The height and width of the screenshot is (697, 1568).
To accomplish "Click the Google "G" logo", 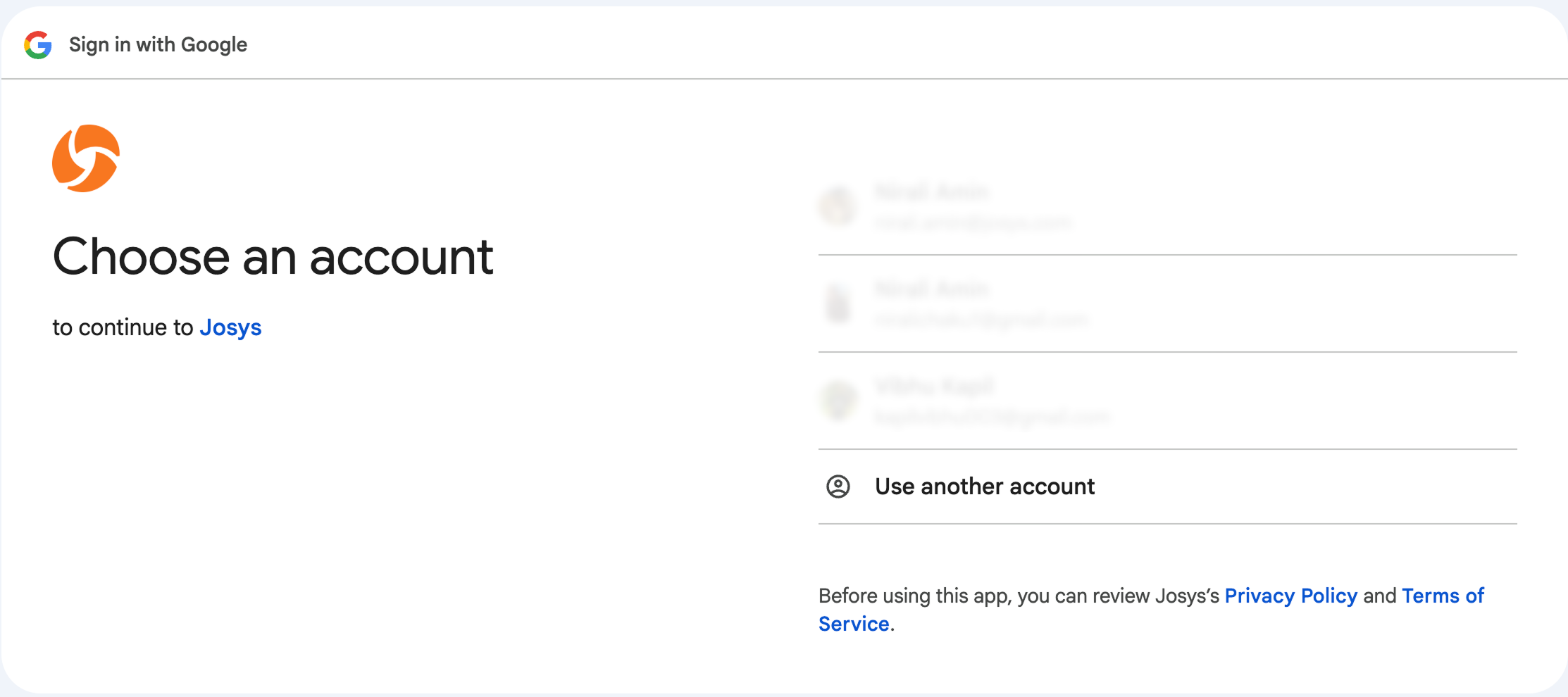I will coord(38,45).
